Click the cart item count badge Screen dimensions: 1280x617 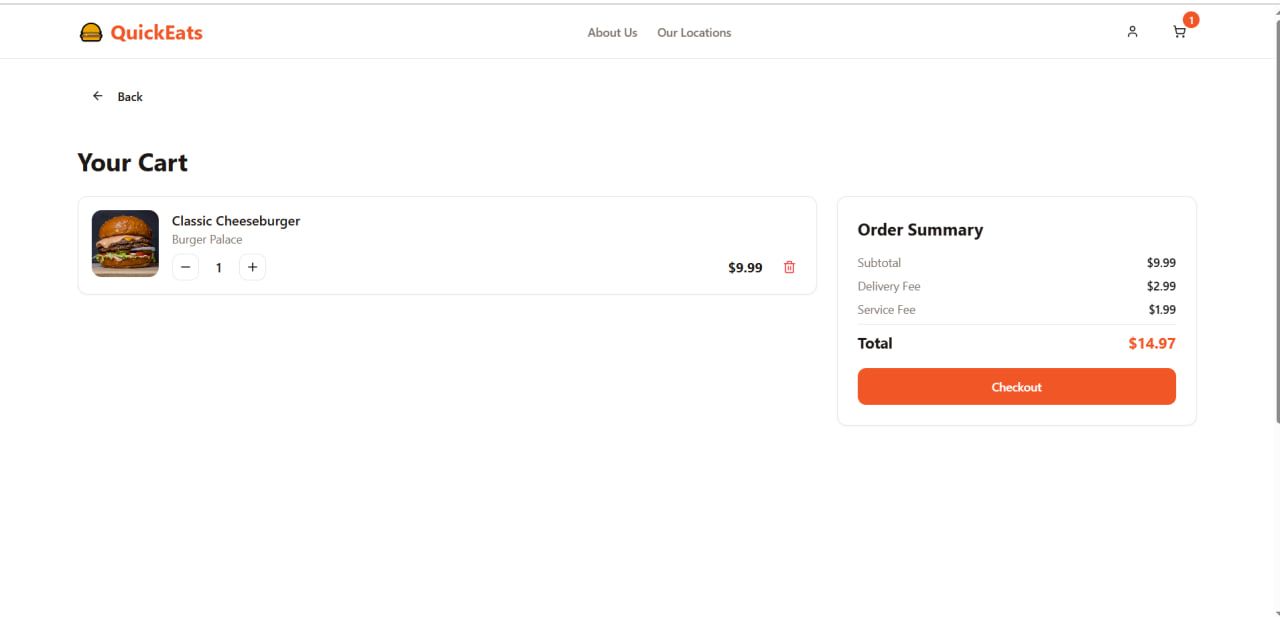pos(1191,20)
